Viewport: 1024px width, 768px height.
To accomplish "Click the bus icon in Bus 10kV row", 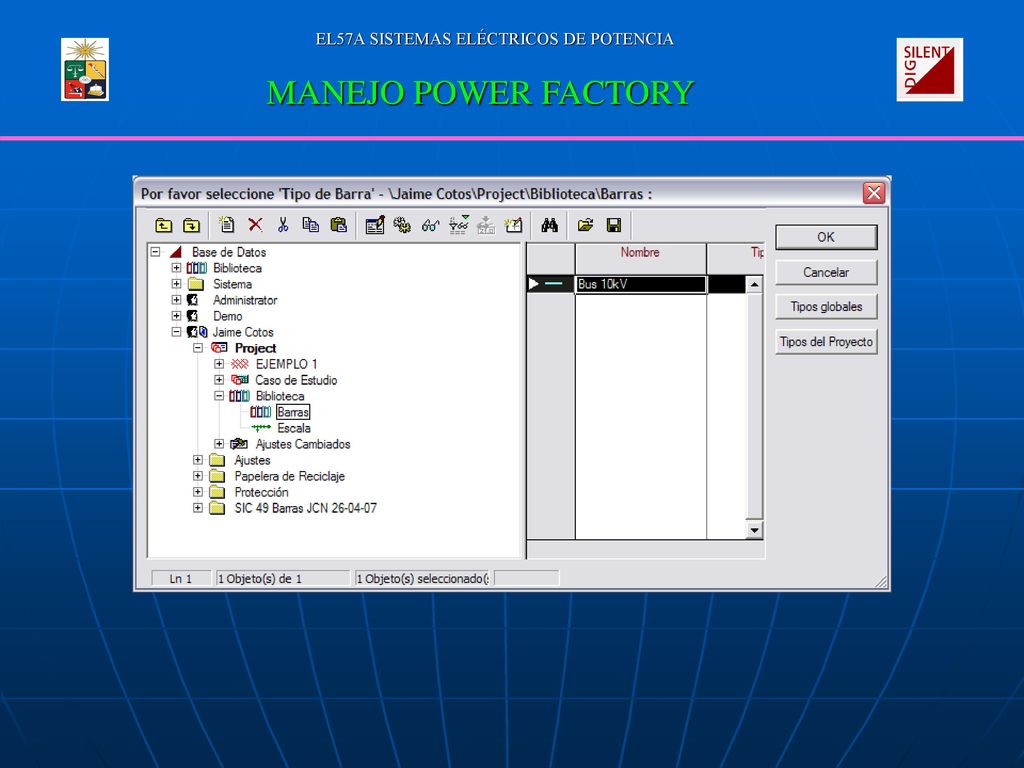I will pyautogui.click(x=554, y=284).
